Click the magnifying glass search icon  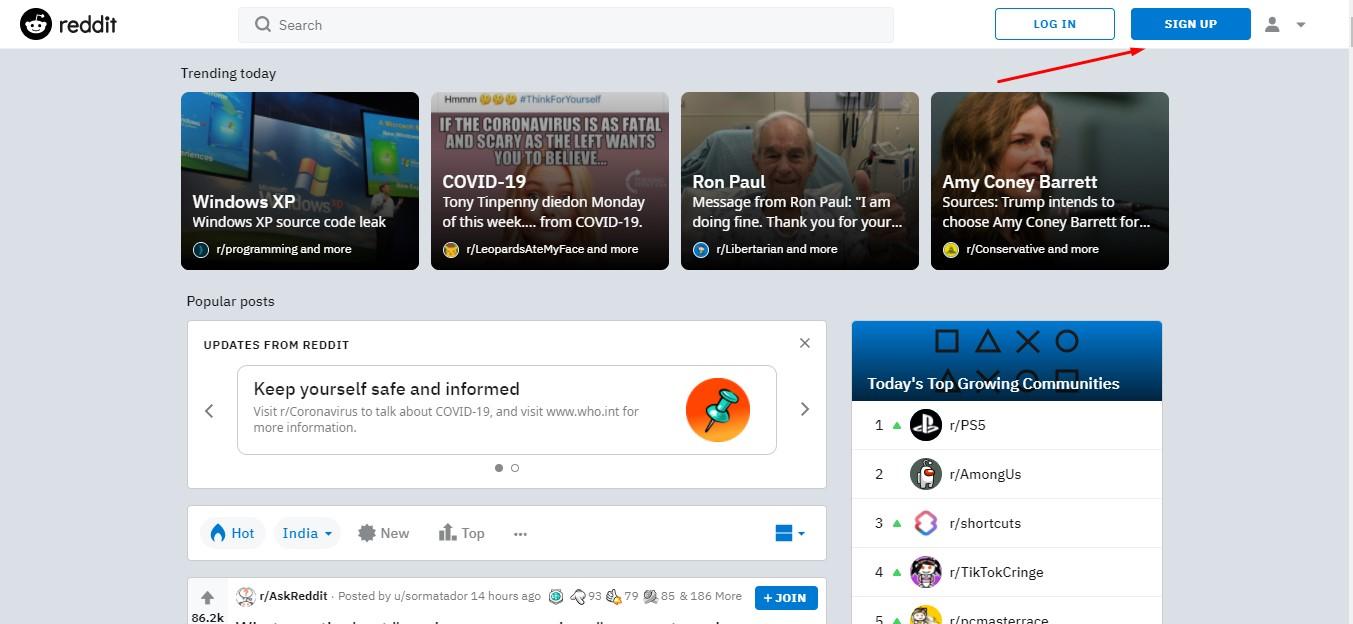click(263, 25)
